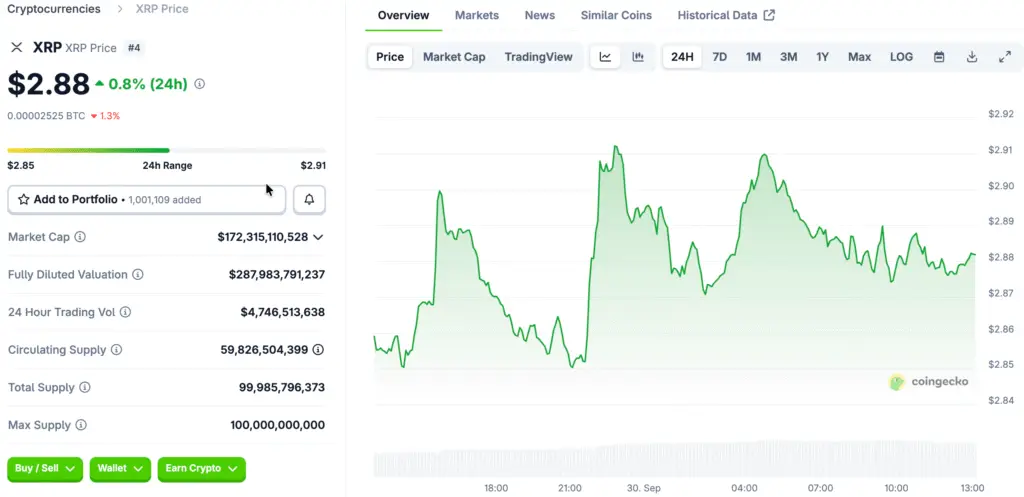Switch to TradingView chart mode
Screen dimensions: 1024x497
coord(538,57)
